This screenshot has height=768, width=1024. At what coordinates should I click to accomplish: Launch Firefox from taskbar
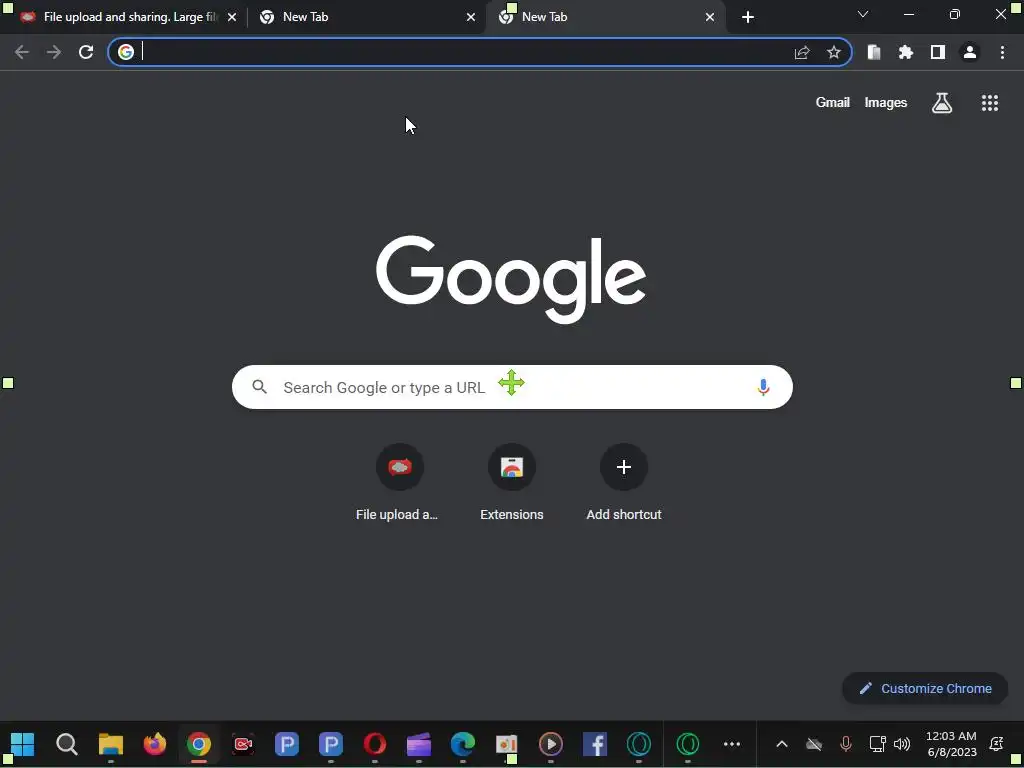pos(155,744)
